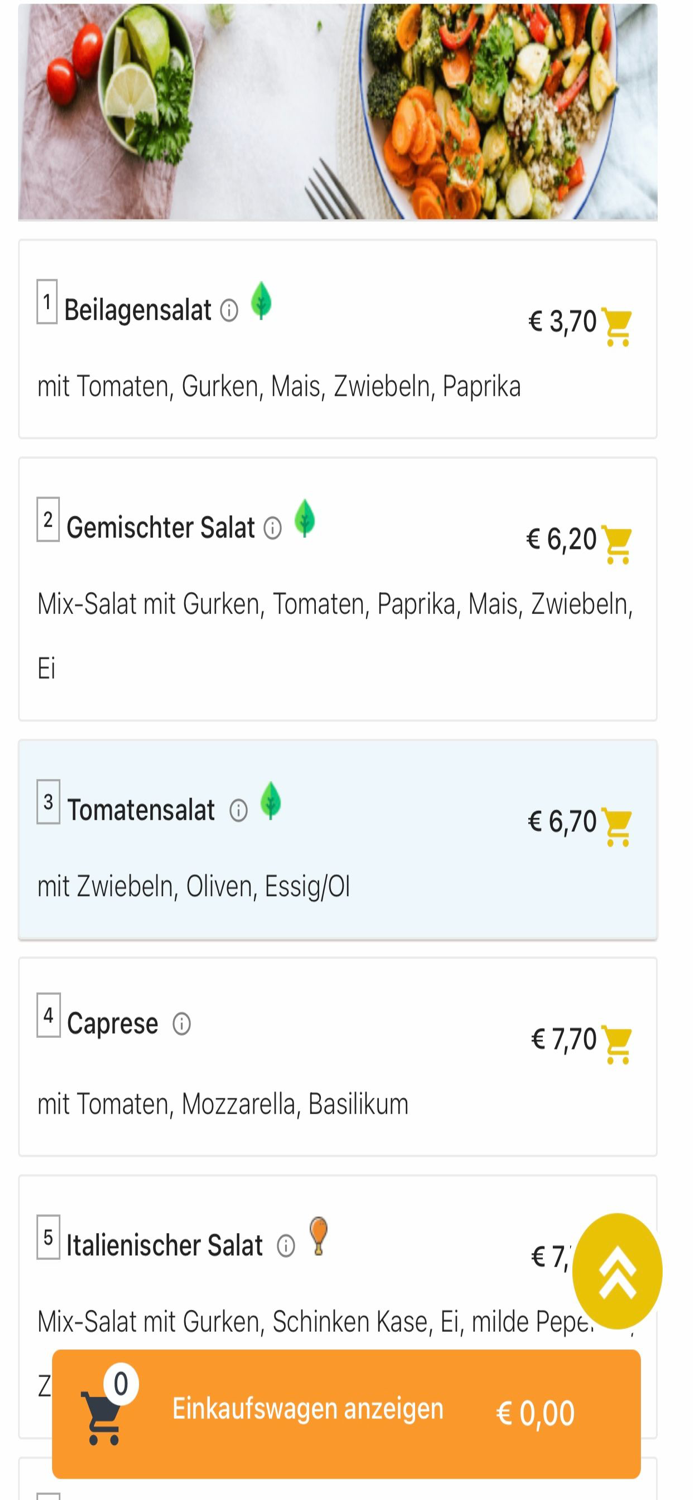
Task: Add Gemischter Salat to the cart
Action: coord(618,541)
